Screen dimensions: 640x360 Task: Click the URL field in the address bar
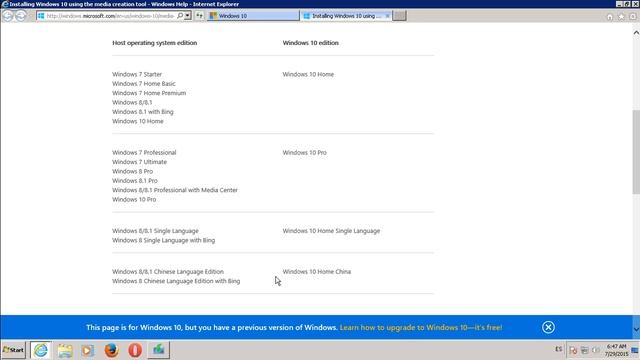pyautogui.click(x=110, y=16)
